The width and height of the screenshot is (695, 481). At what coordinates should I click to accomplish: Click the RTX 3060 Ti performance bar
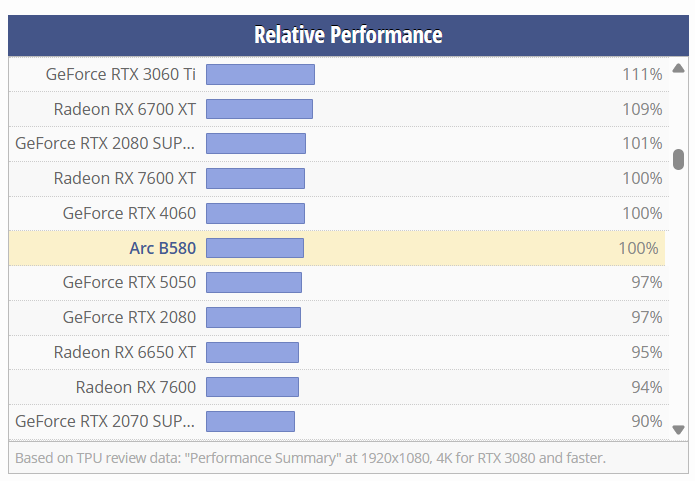coord(260,74)
